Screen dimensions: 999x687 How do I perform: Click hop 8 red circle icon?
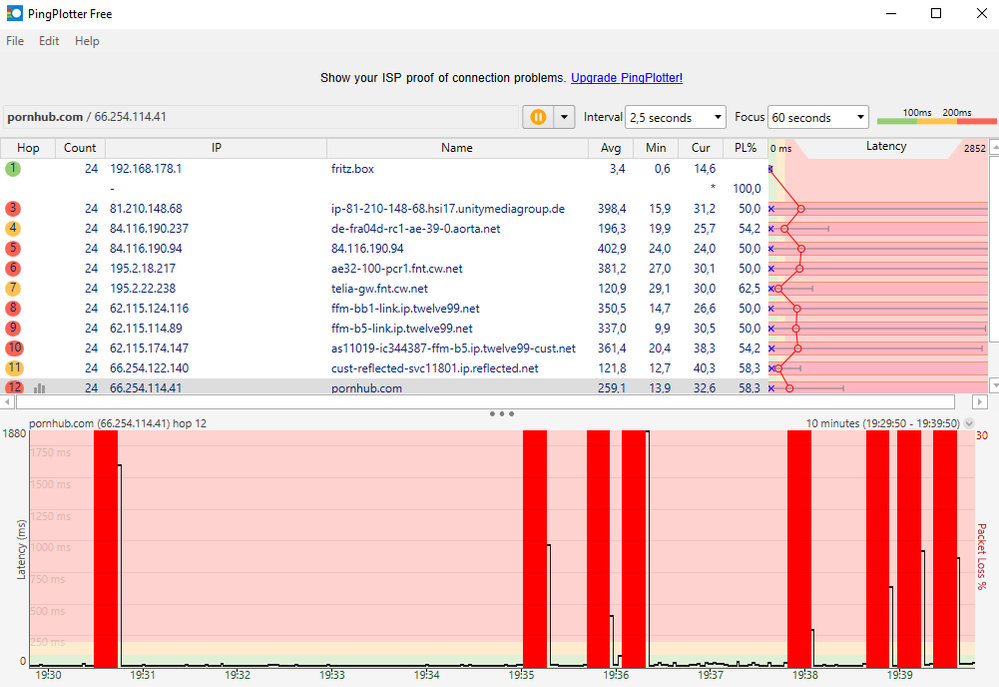[x=13, y=308]
